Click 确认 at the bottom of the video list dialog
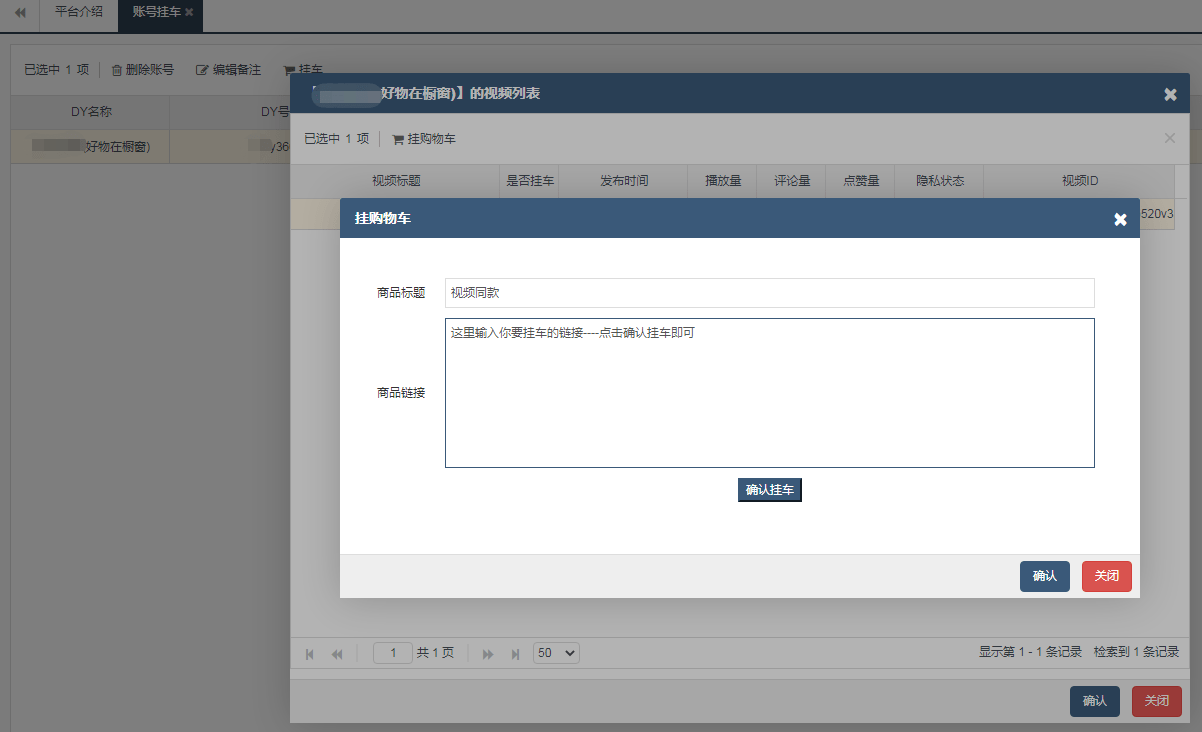1202x732 pixels. (1095, 701)
